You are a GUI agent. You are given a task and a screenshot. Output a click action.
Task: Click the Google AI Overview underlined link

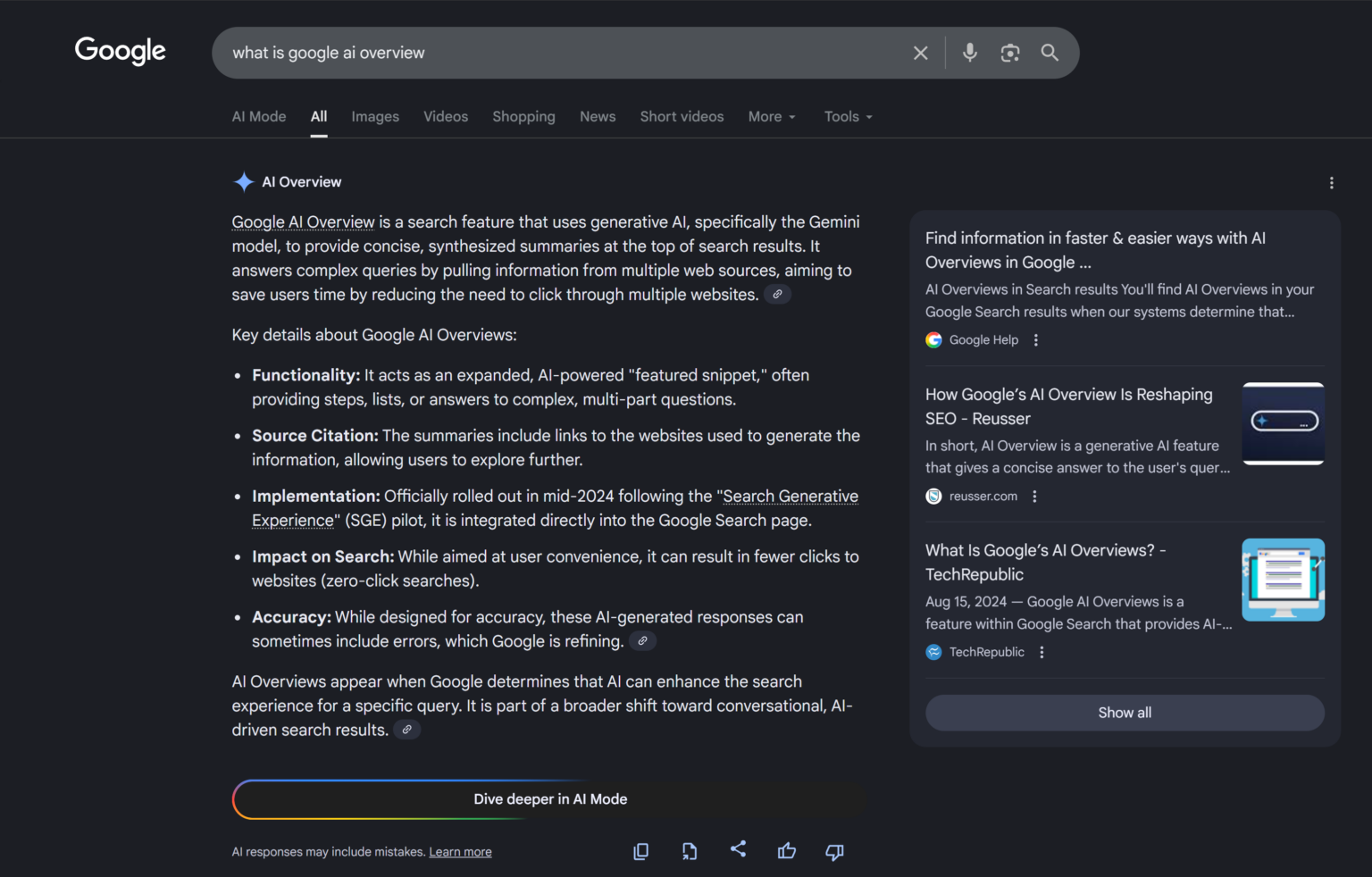click(303, 222)
